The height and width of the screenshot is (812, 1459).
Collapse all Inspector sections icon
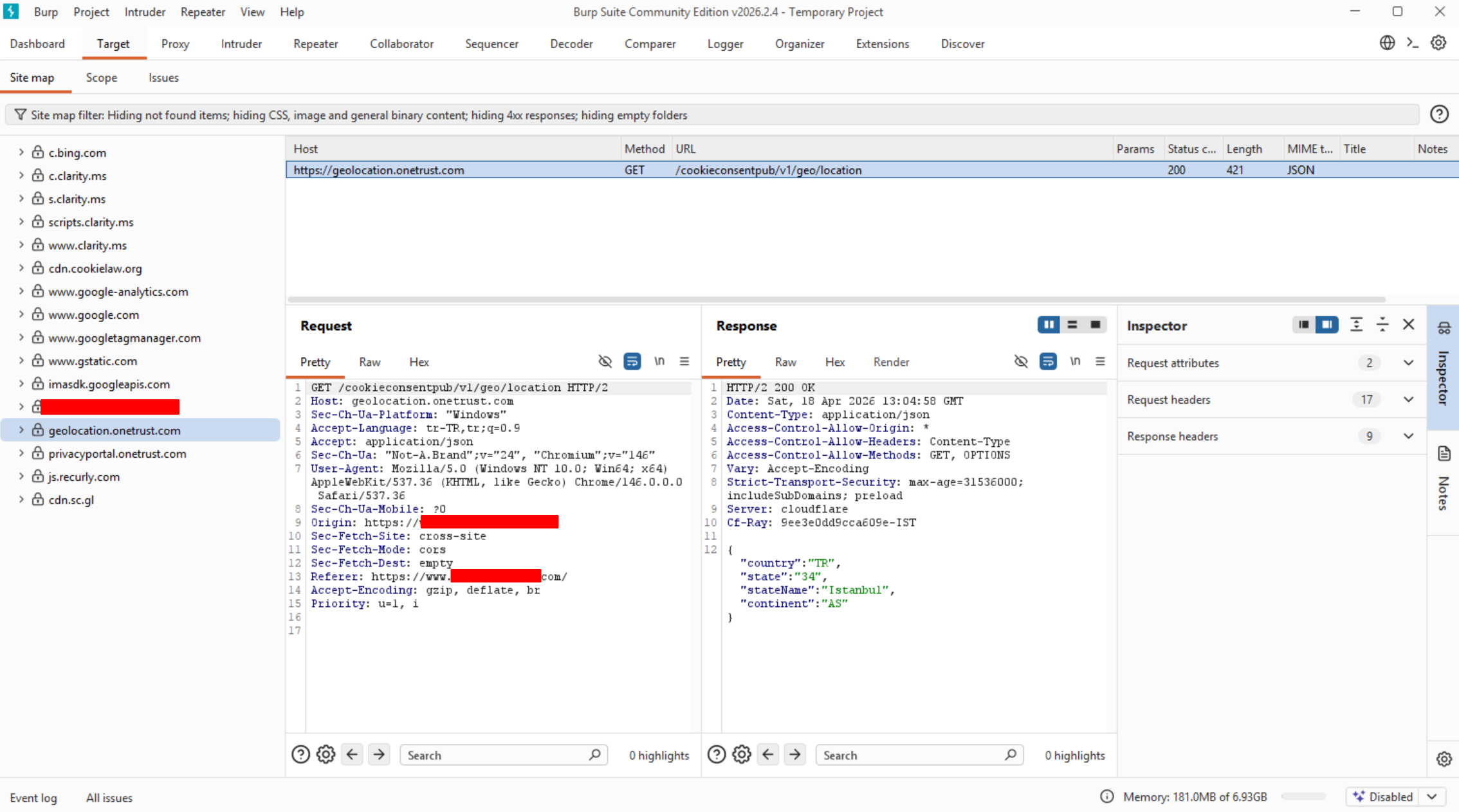point(1382,325)
